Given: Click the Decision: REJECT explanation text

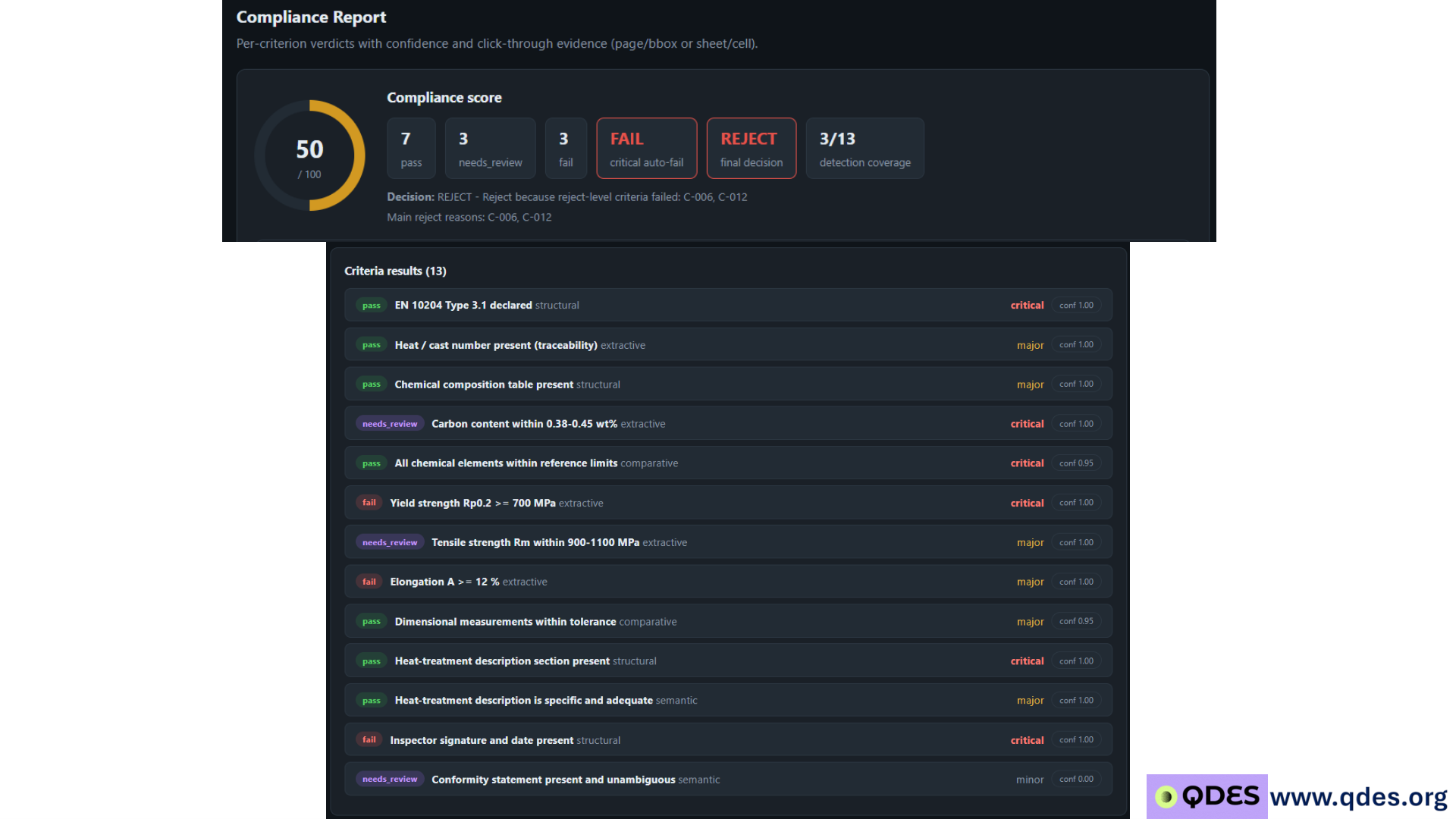Looking at the screenshot, I should pyautogui.click(x=566, y=196).
